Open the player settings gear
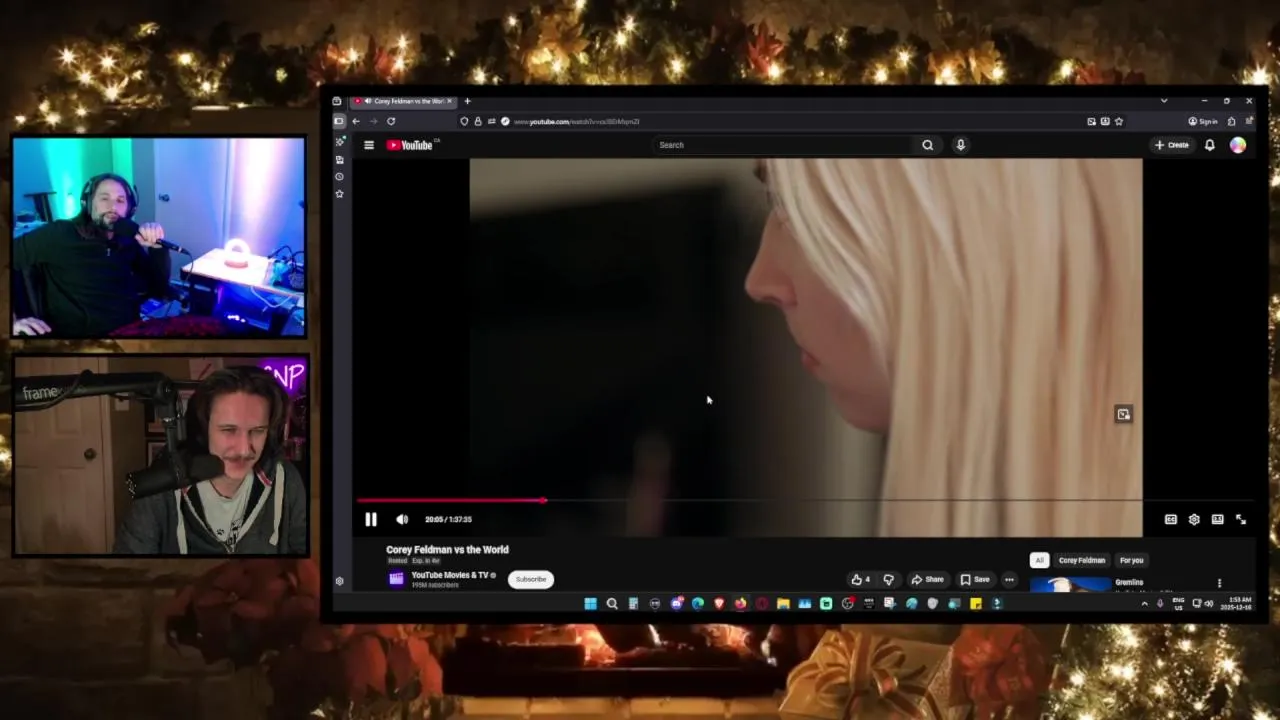The width and height of the screenshot is (1280, 720). (x=1194, y=519)
